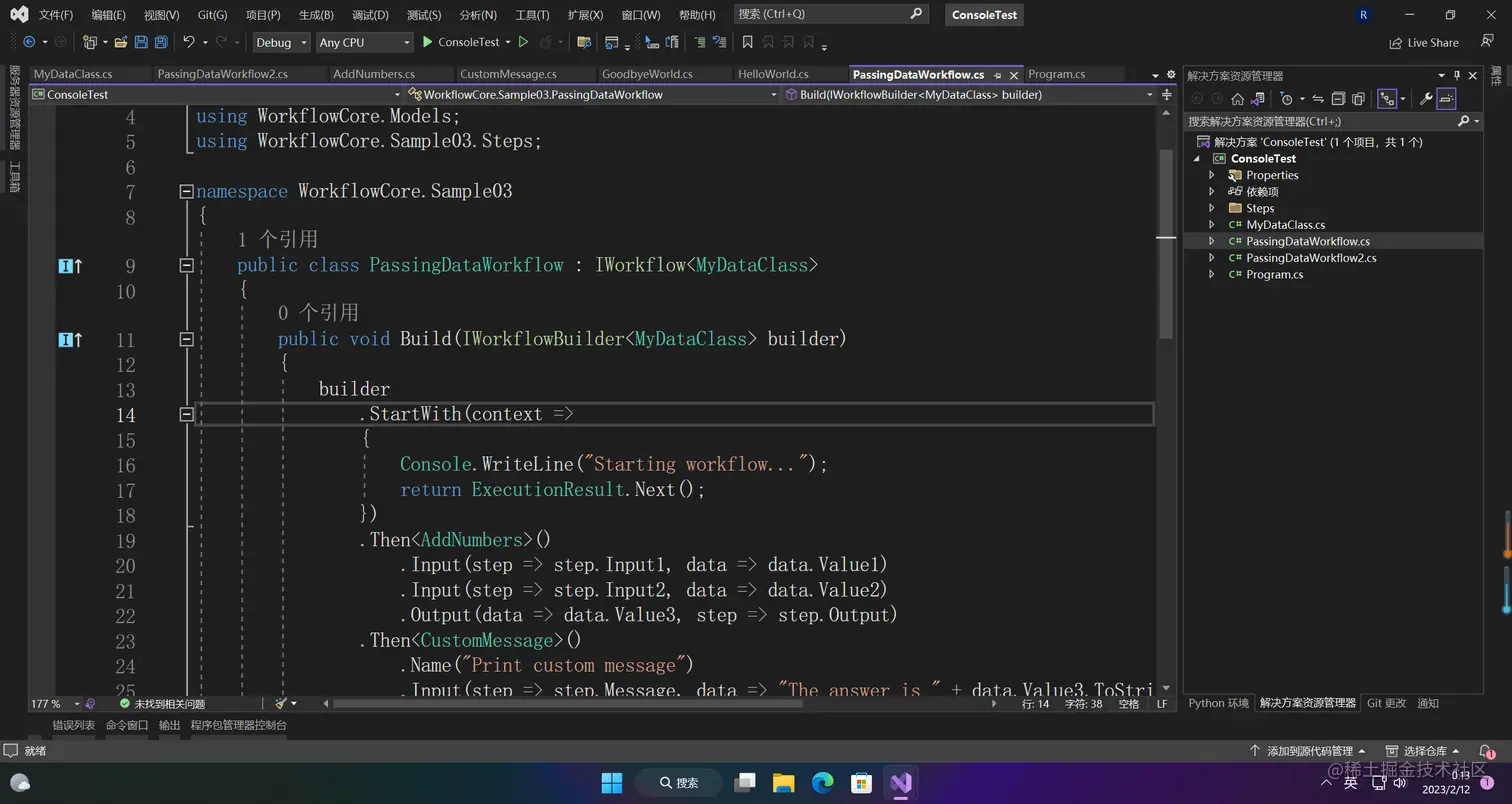Click Show All Files icon in Solution Explorer
Viewport: 1512px width, 804px height.
pyautogui.click(x=1358, y=98)
